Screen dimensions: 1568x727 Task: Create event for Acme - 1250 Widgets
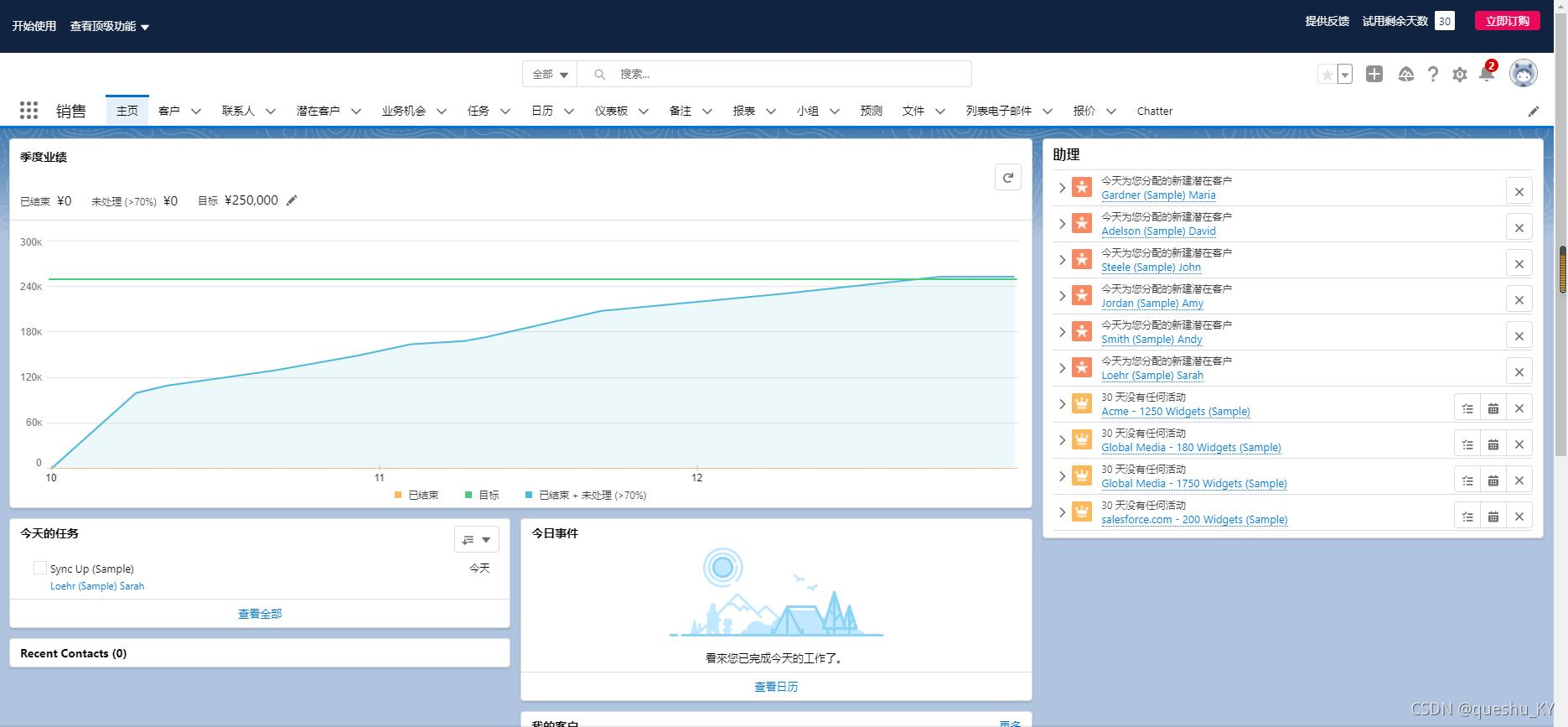(1493, 408)
